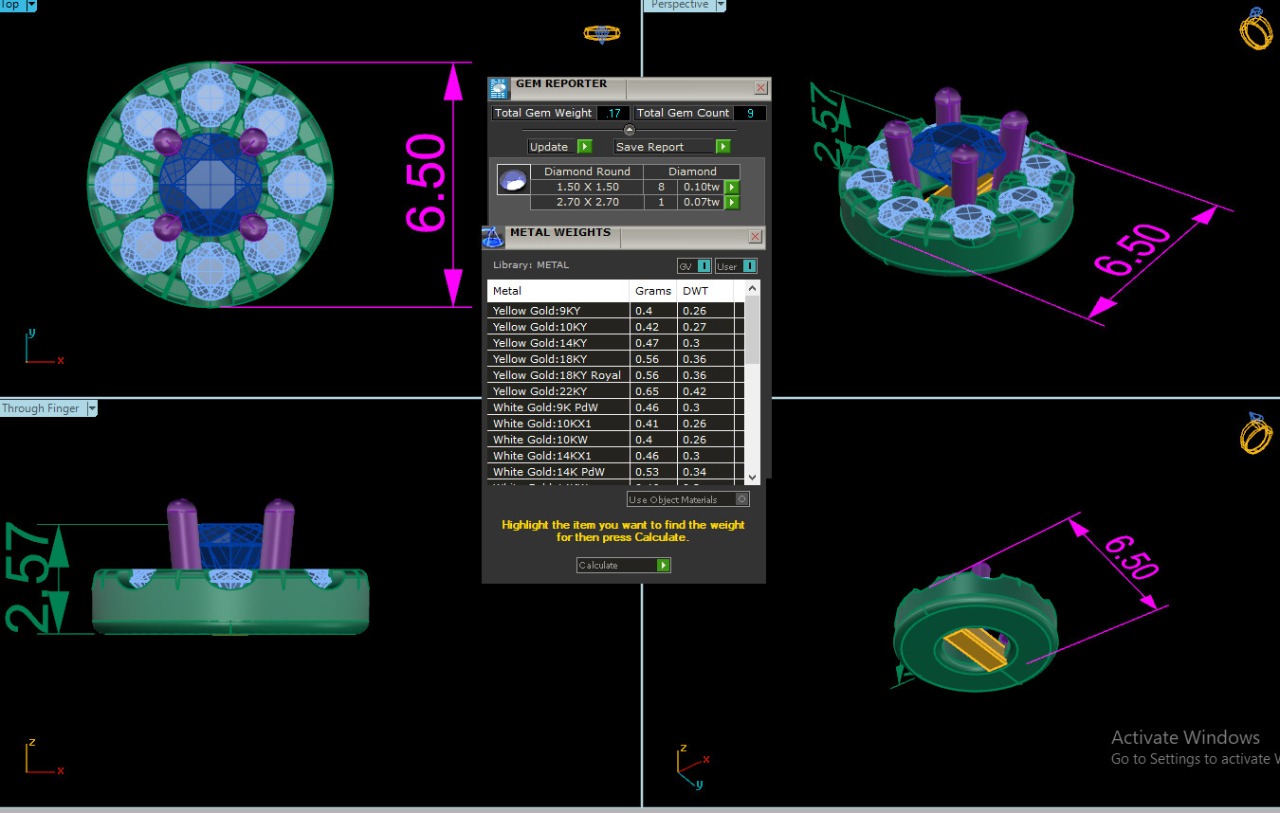1280x813 pixels.
Task: Collapse the Gem Reporter section arrow
Action: (x=629, y=130)
